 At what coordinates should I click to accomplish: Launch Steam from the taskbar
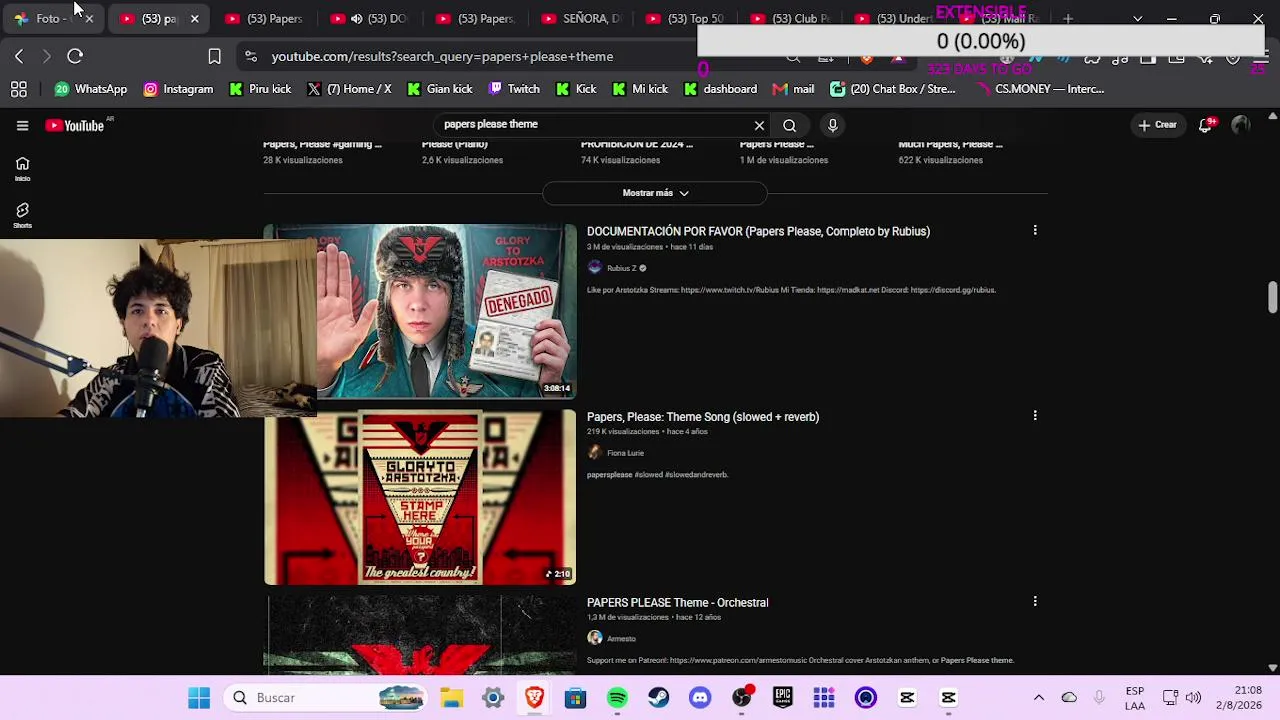pyautogui.click(x=658, y=698)
